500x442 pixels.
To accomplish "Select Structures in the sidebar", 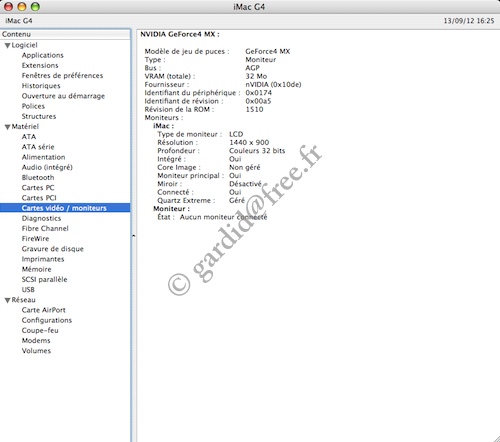I will tap(39, 116).
